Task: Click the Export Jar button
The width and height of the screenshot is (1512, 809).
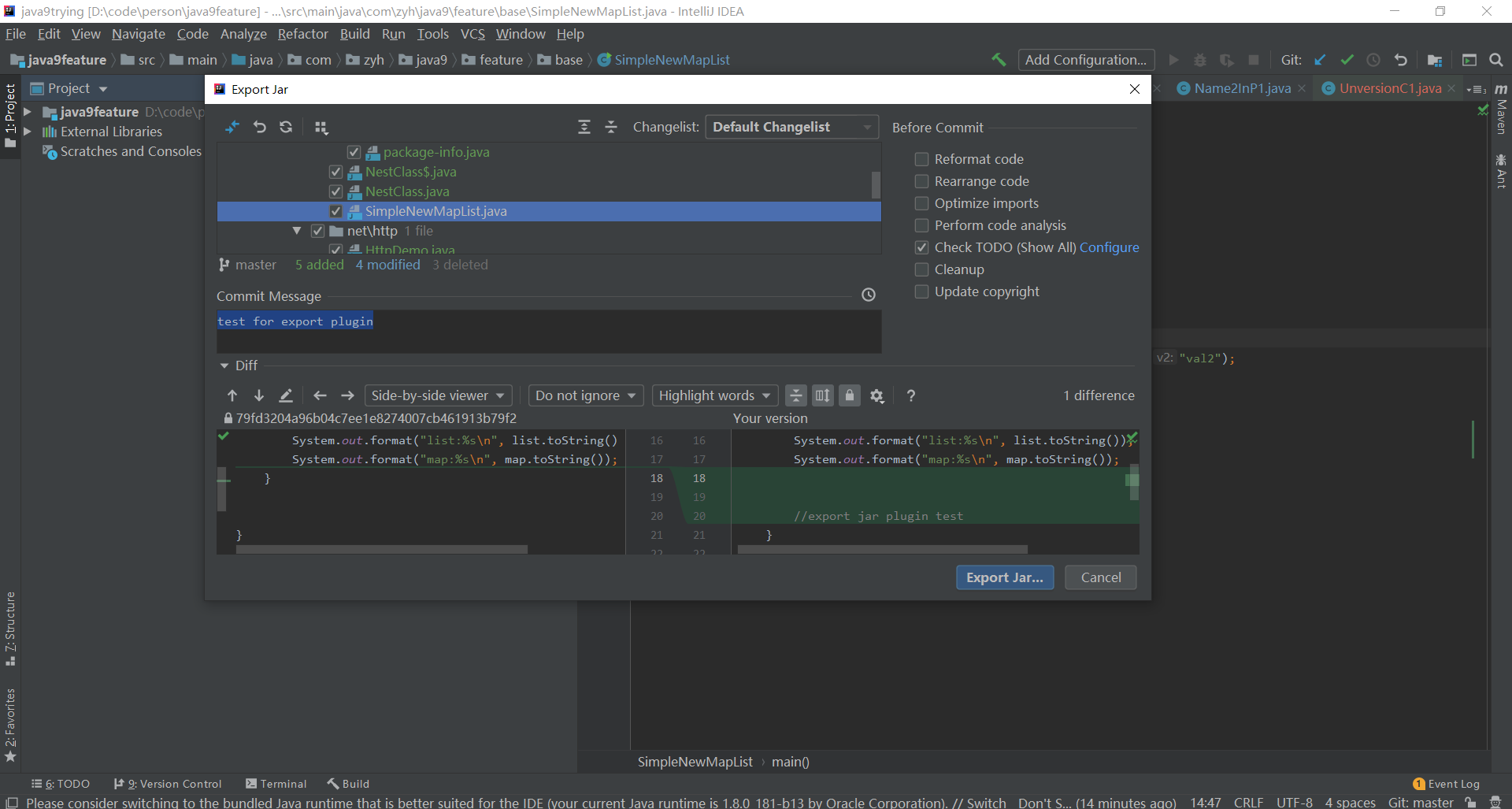Action: pyautogui.click(x=1004, y=577)
